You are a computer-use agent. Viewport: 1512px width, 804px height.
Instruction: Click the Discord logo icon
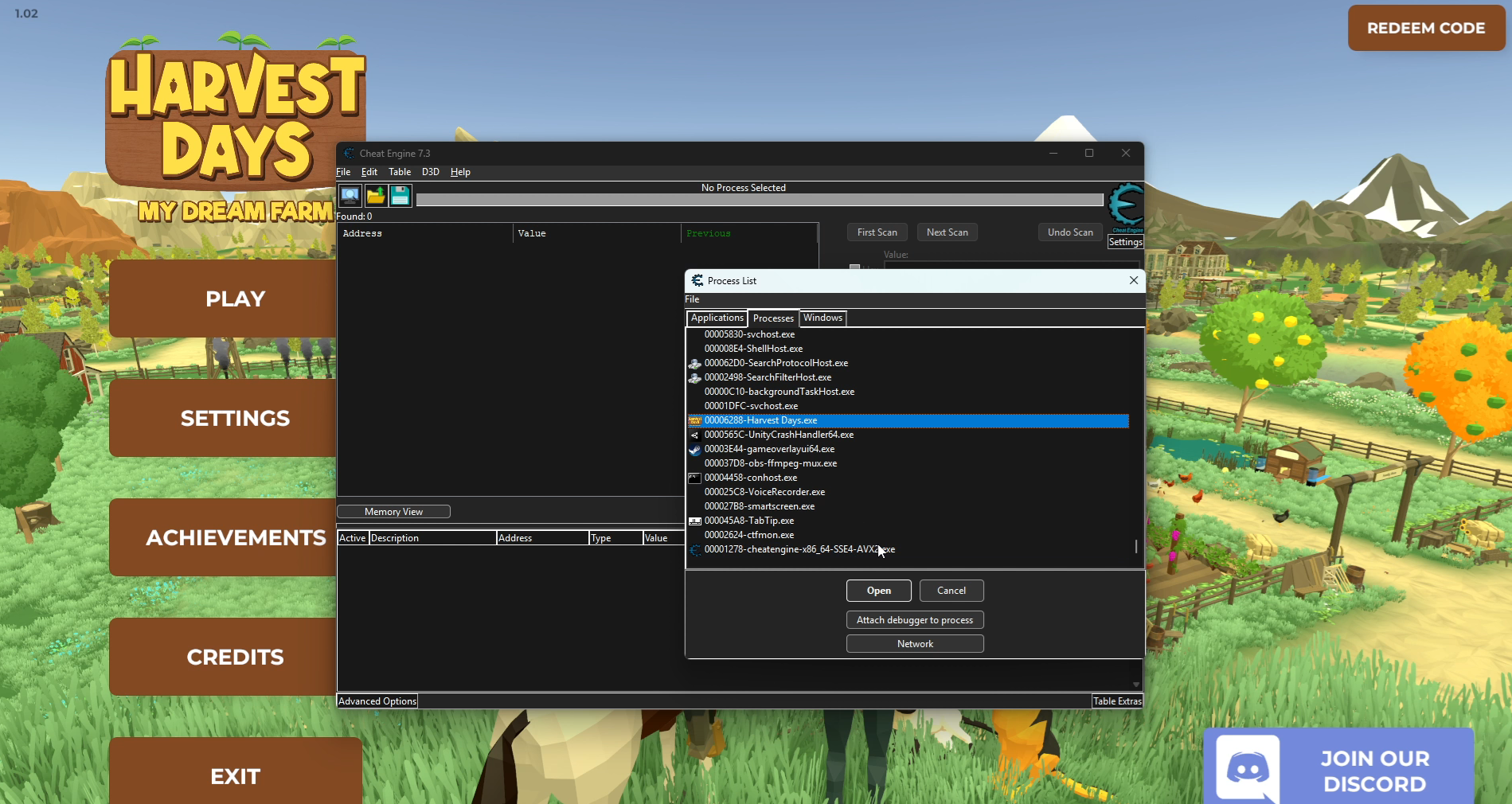point(1248,769)
